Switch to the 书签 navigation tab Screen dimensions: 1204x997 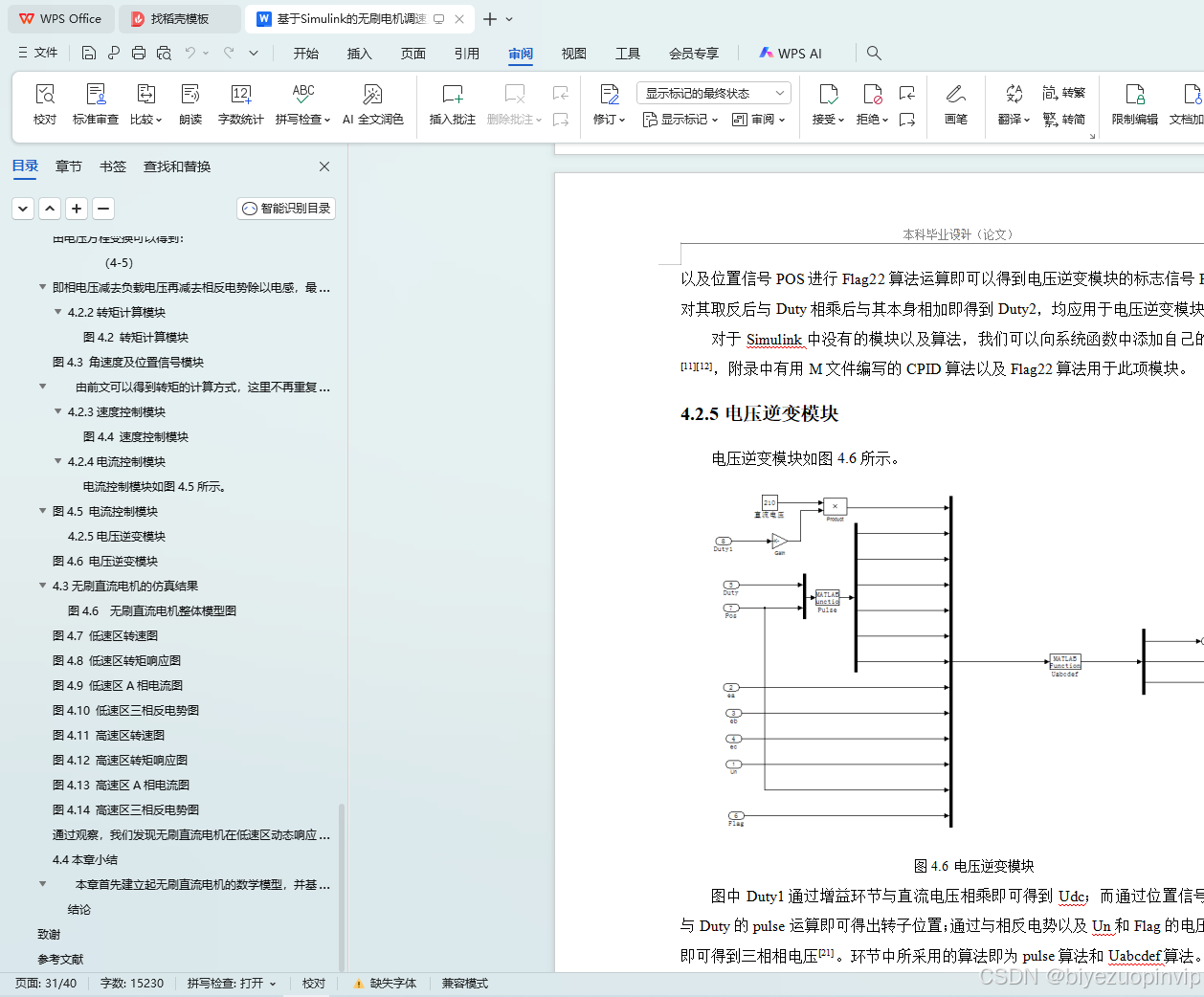[113, 166]
